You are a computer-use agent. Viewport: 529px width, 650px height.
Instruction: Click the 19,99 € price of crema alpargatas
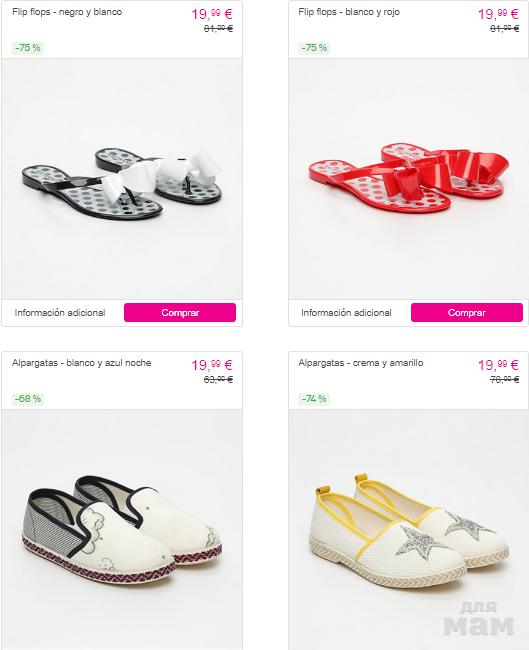pyautogui.click(x=498, y=365)
